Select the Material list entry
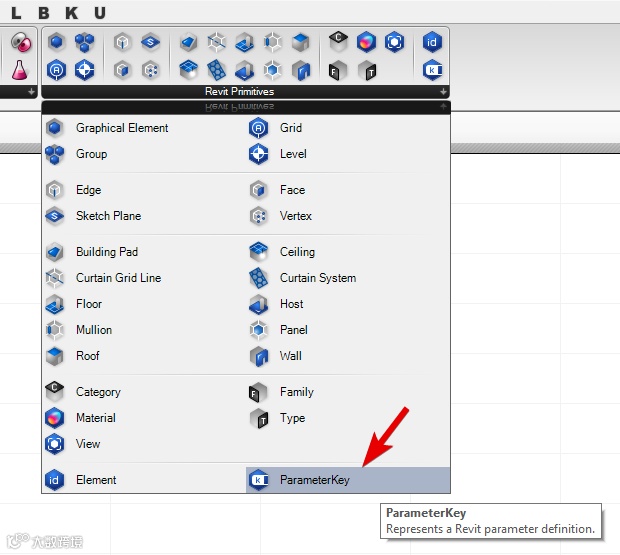Image resolution: width=620 pixels, height=555 pixels. click(x=144, y=418)
